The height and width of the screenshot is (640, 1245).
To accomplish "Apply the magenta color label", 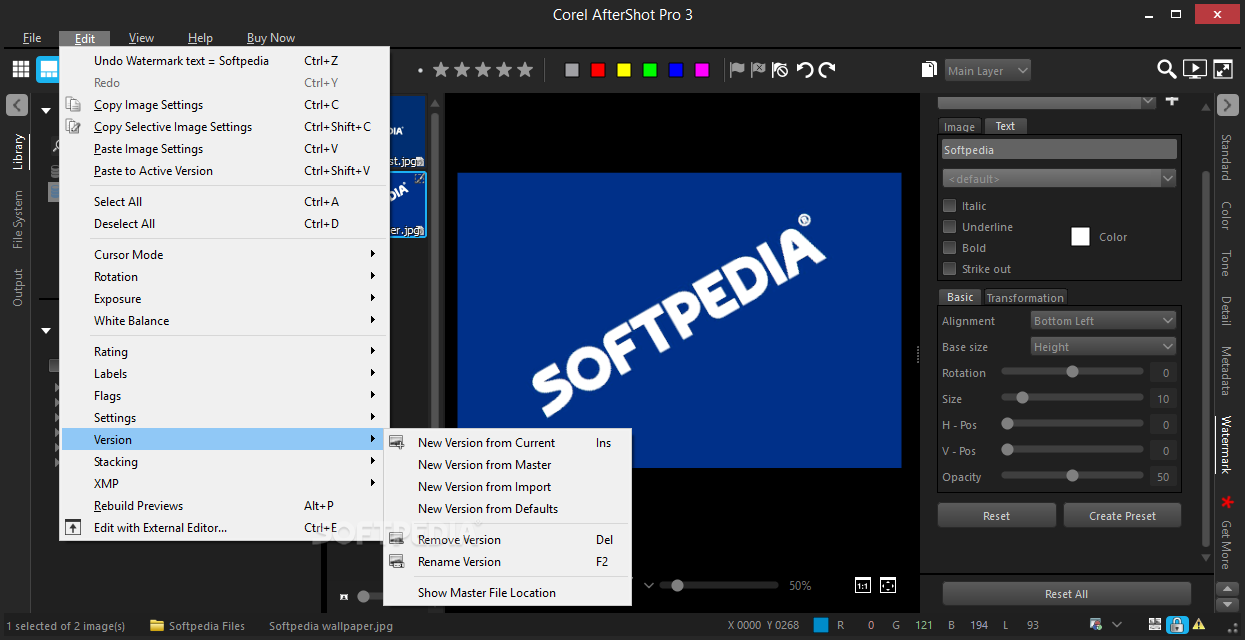I will click(x=702, y=70).
